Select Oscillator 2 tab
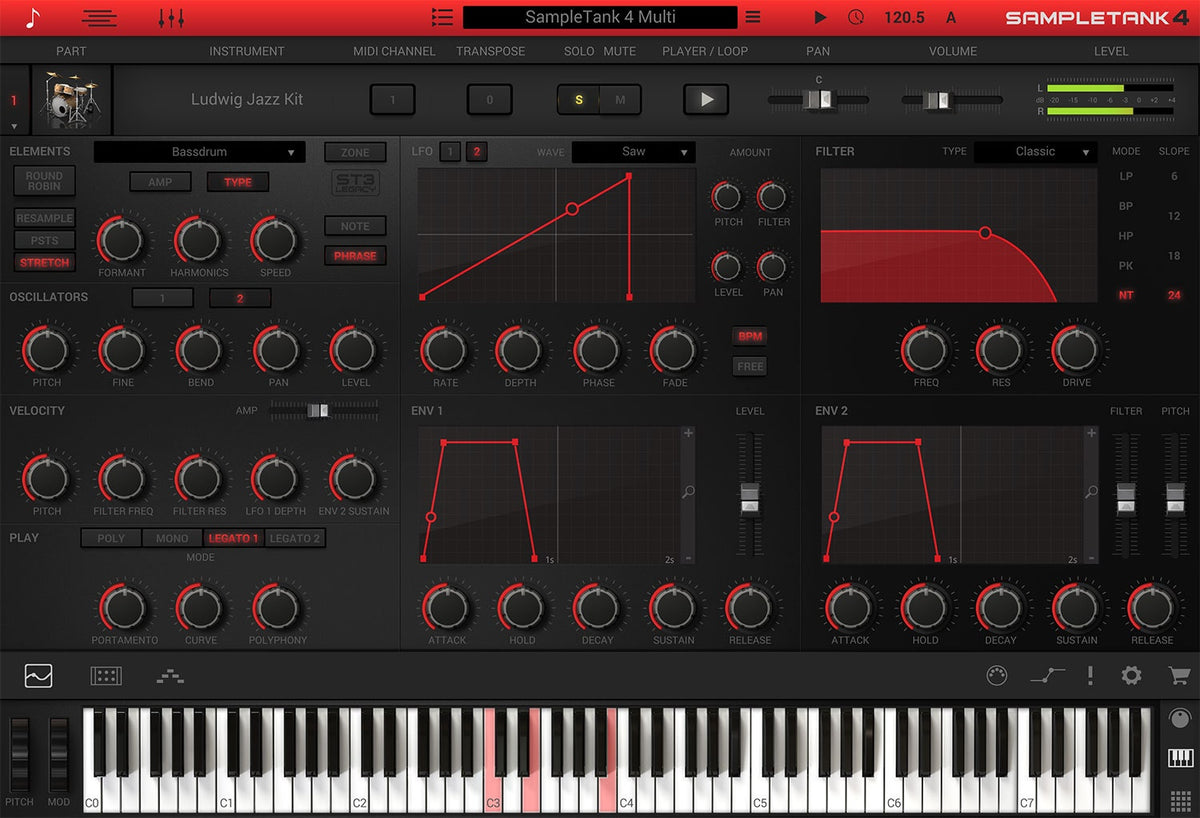Screen dimensions: 1200x818 click(x=240, y=298)
